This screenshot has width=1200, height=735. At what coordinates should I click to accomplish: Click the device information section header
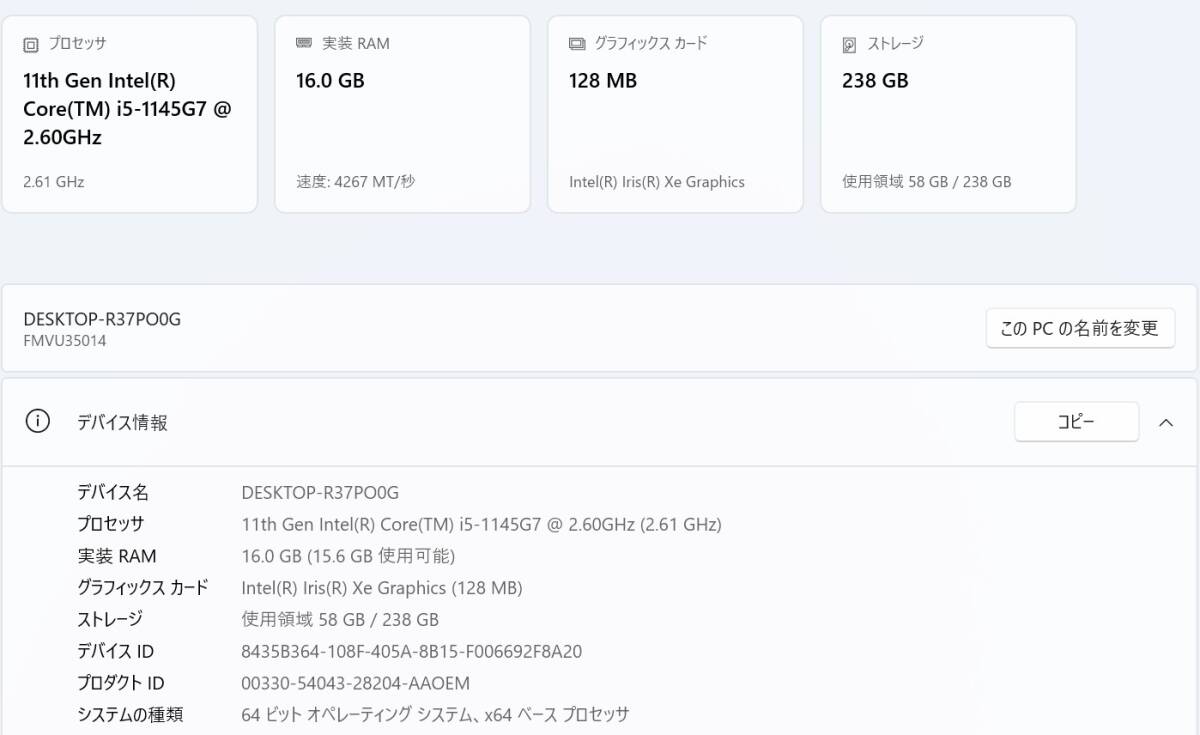tap(599, 422)
